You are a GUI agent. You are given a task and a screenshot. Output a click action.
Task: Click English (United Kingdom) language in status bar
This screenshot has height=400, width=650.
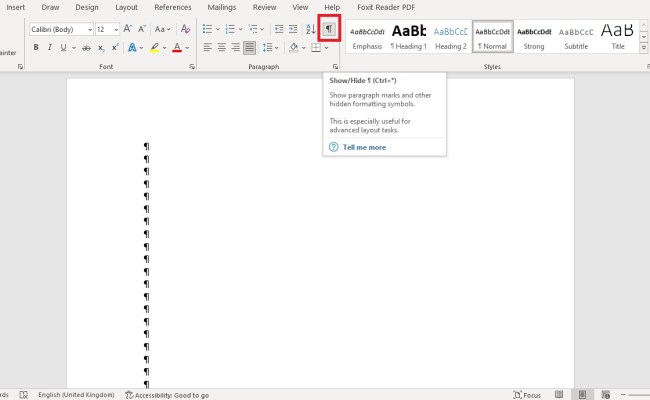(76, 395)
